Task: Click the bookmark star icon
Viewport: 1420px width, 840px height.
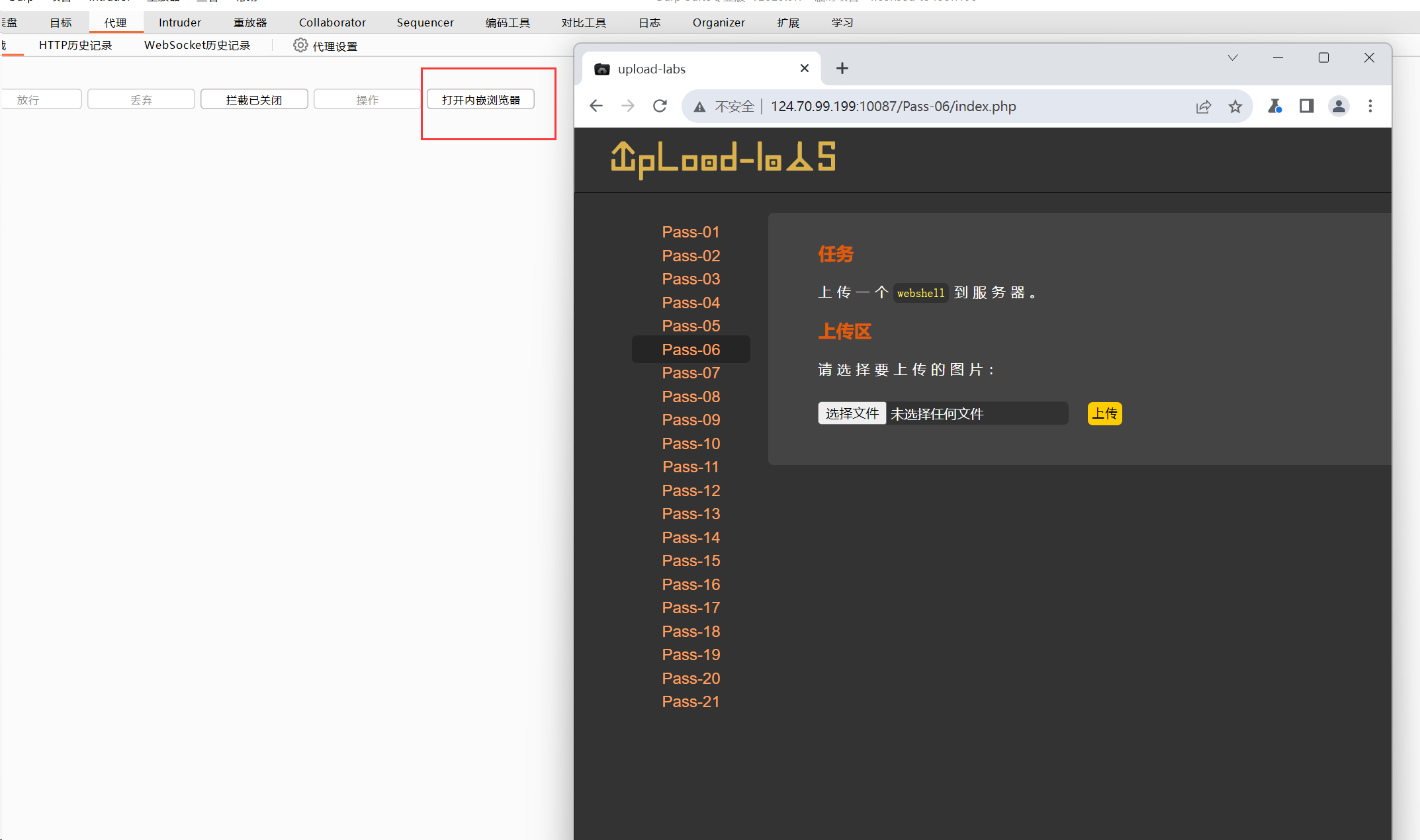Action: 1235,106
